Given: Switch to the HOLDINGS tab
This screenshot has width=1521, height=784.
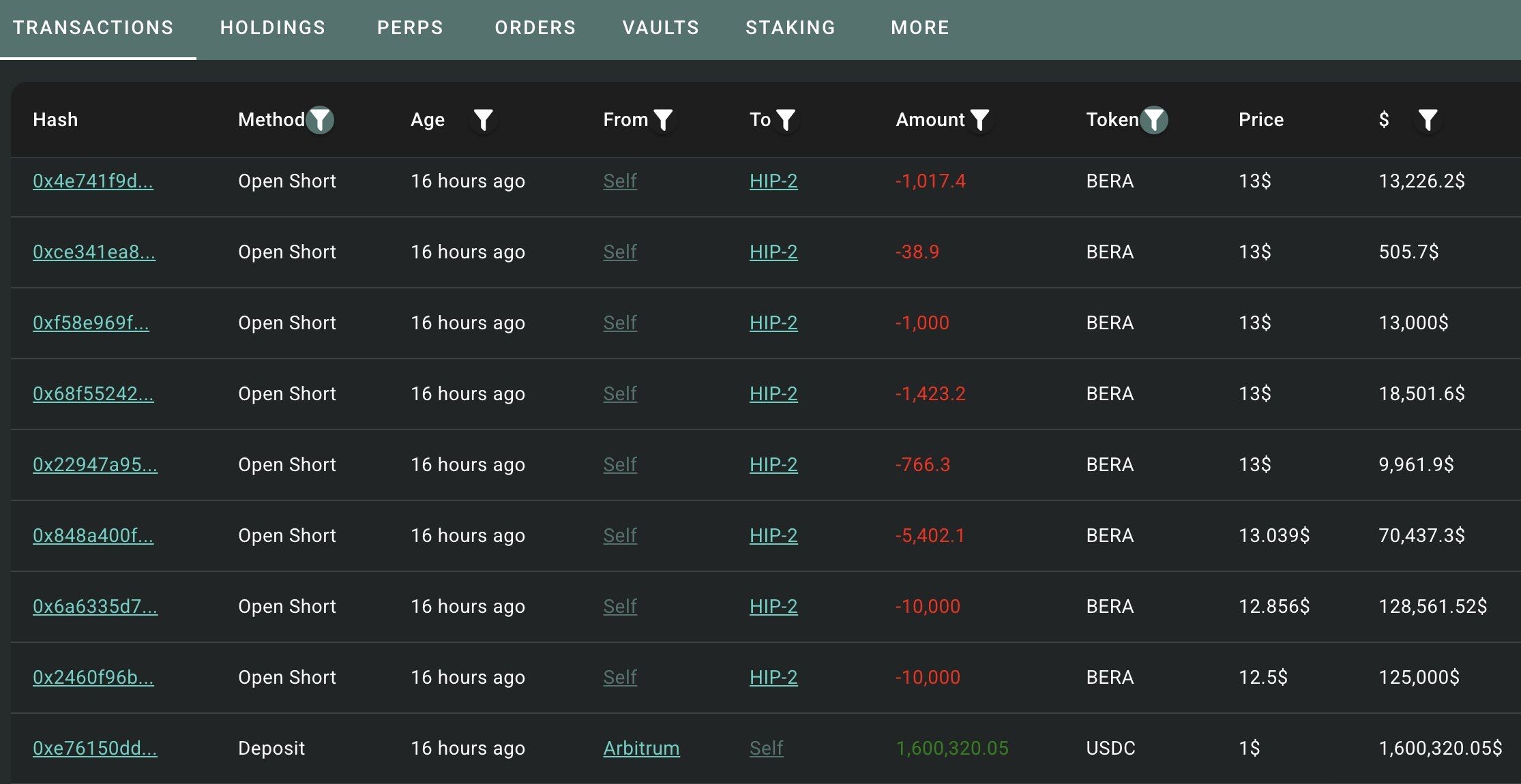Looking at the screenshot, I should [x=273, y=28].
